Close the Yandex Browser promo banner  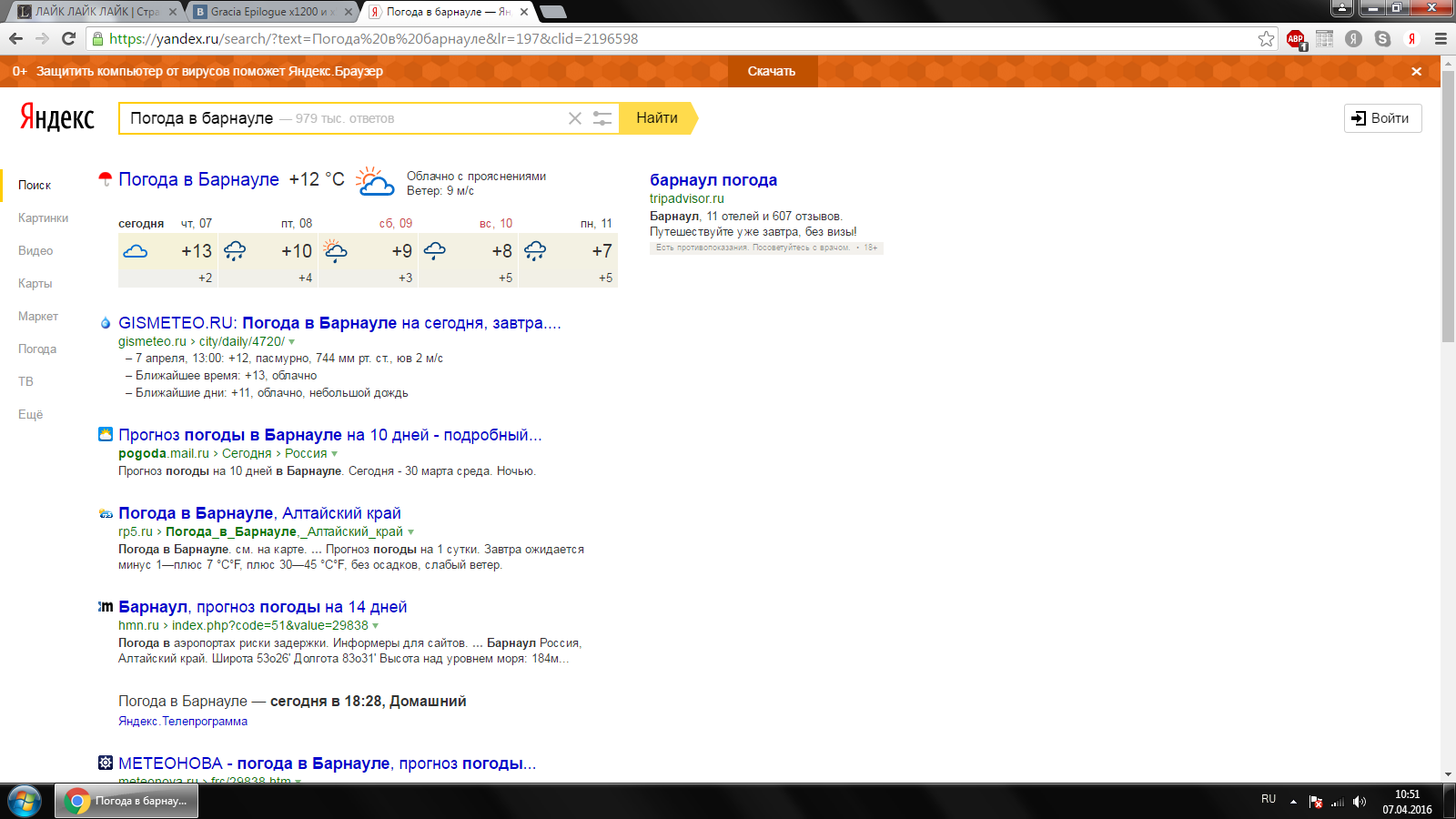coord(1416,71)
